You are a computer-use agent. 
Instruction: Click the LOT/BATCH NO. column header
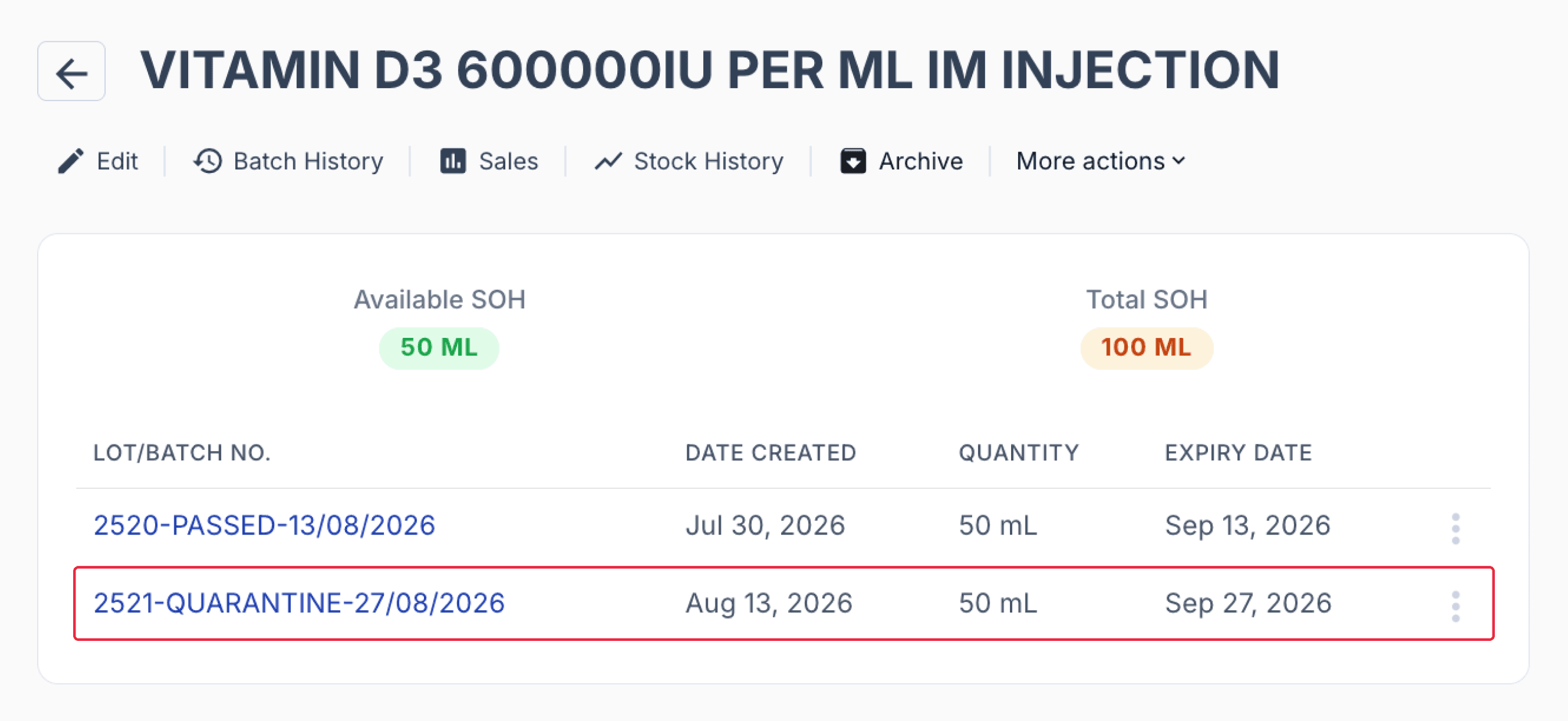(182, 453)
